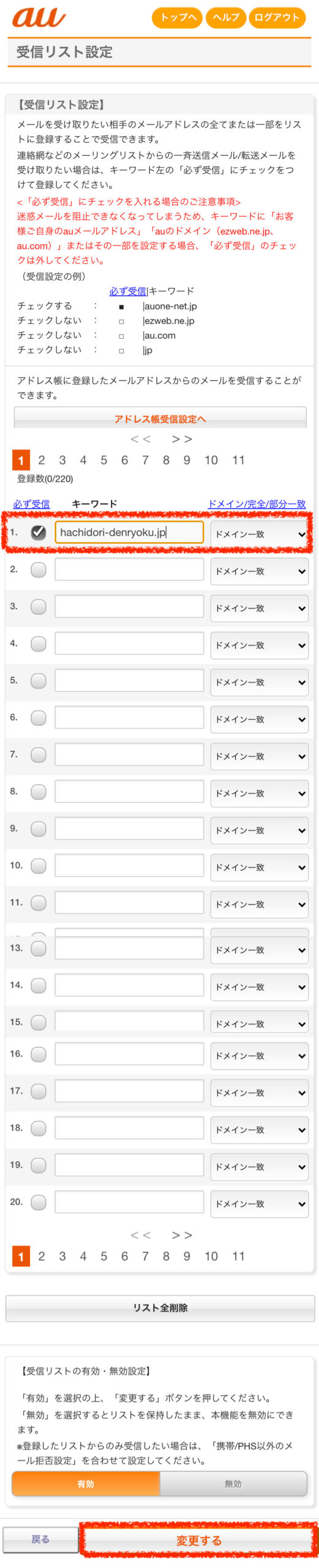Expand match-type dropdown for row 3
Screen dimensions: 319x1568
tap(259, 608)
